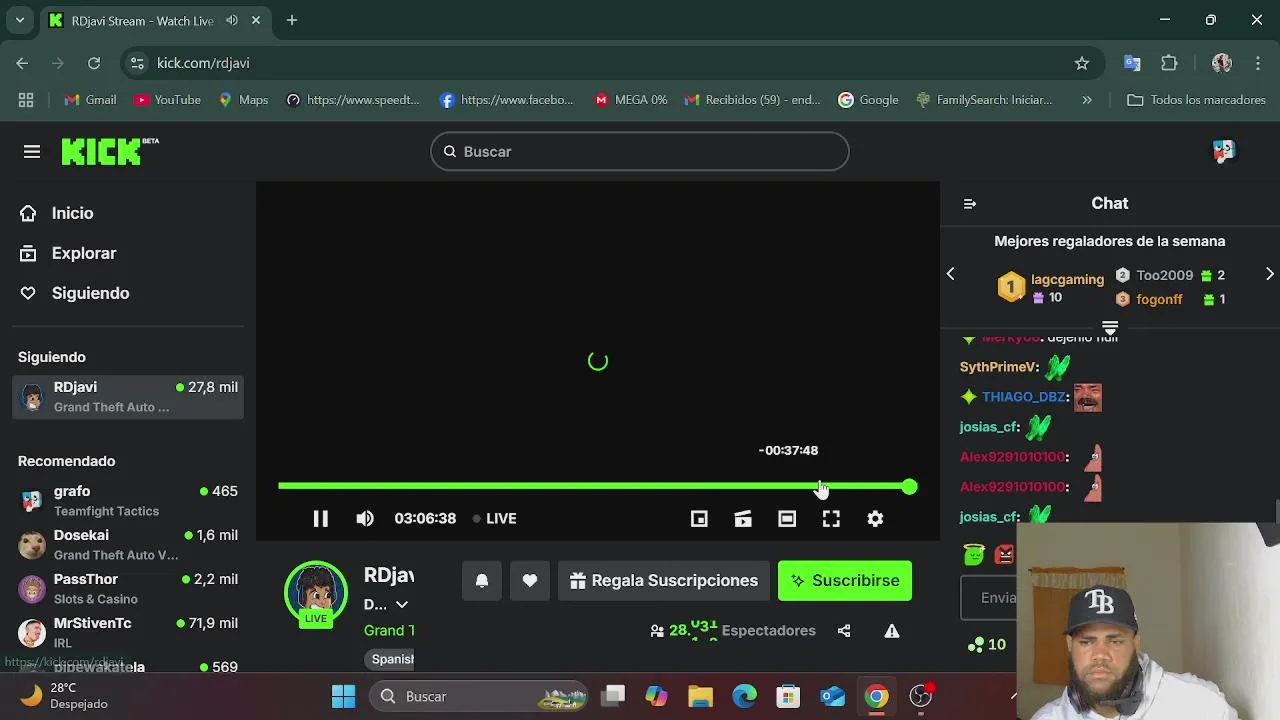Viewport: 1280px width, 720px height.
Task: Click RDjavi channel avatar
Action: click(316, 593)
